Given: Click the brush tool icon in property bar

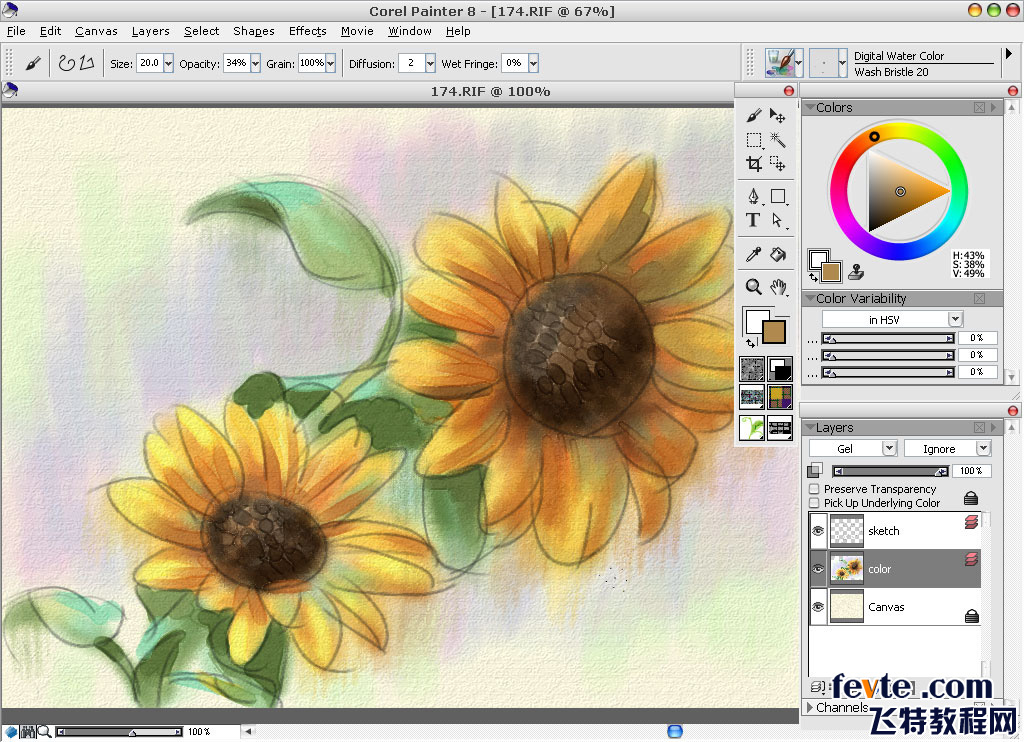Looking at the screenshot, I should pyautogui.click(x=33, y=63).
